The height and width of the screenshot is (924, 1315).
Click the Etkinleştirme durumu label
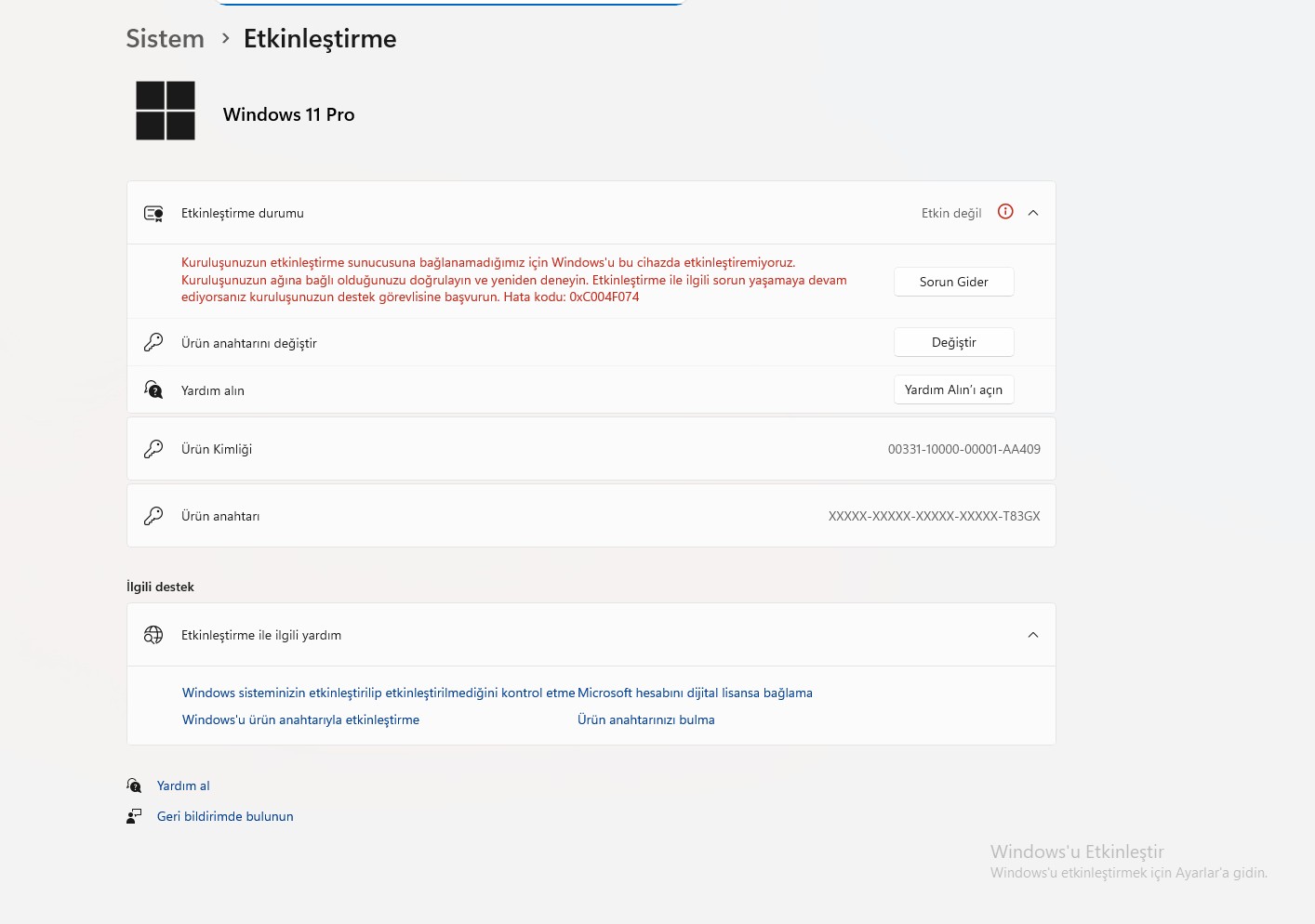coord(243,213)
